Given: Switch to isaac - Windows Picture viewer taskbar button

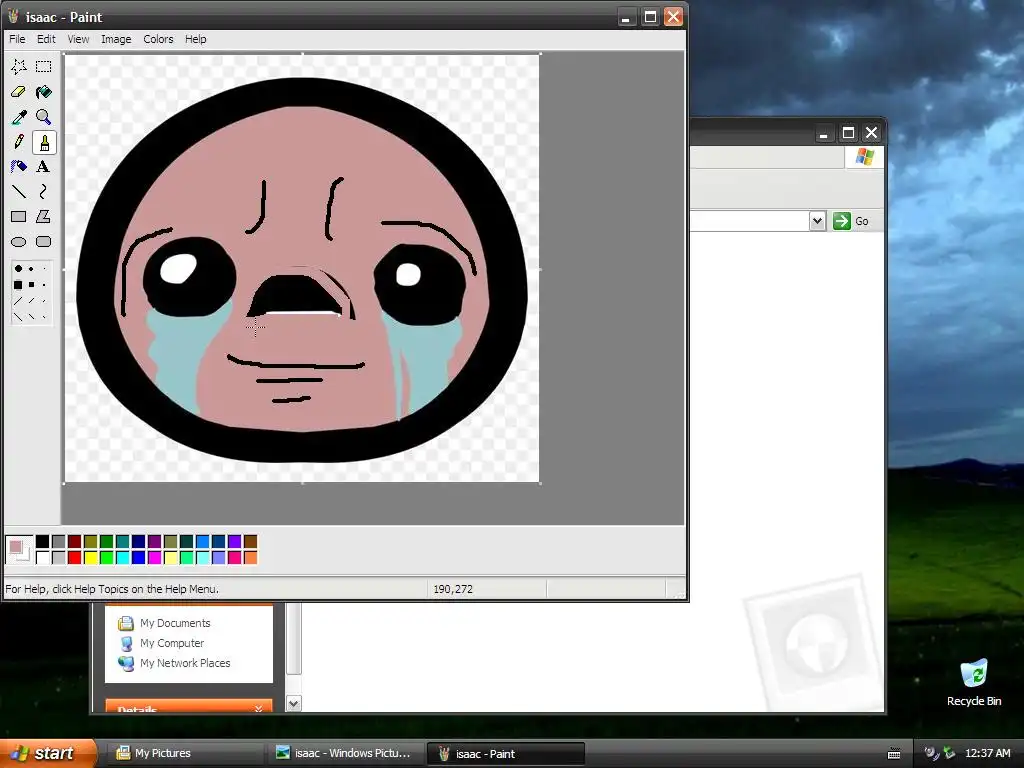Looking at the screenshot, I should [344, 753].
